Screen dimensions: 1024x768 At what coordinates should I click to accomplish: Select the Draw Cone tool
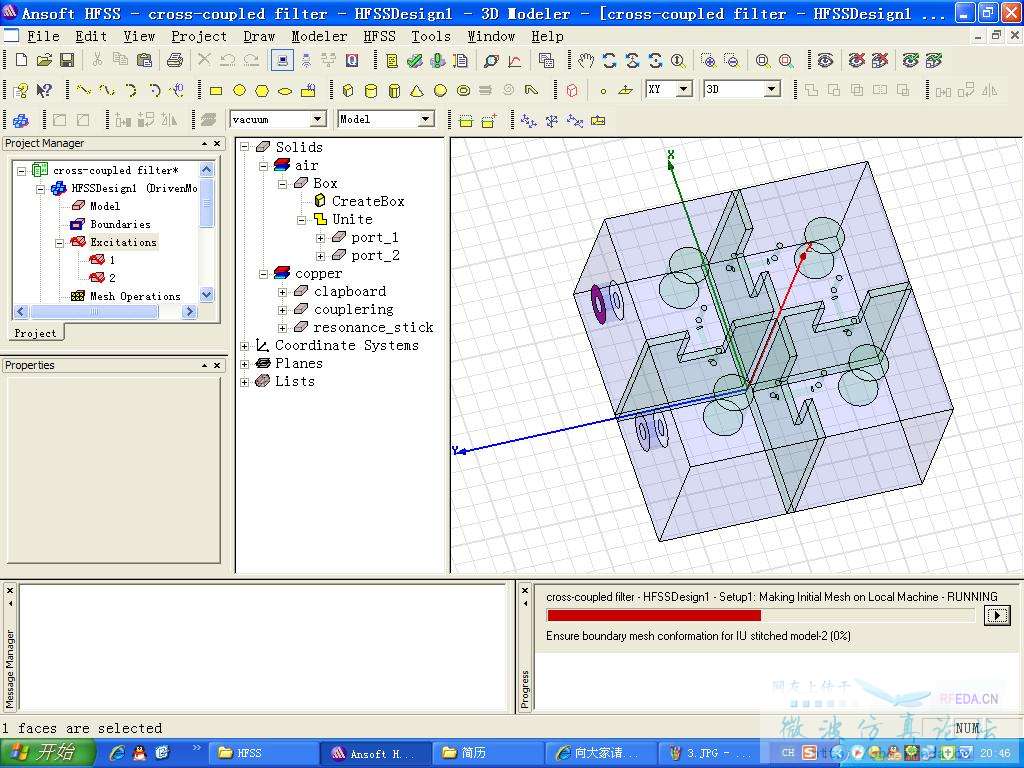point(417,90)
